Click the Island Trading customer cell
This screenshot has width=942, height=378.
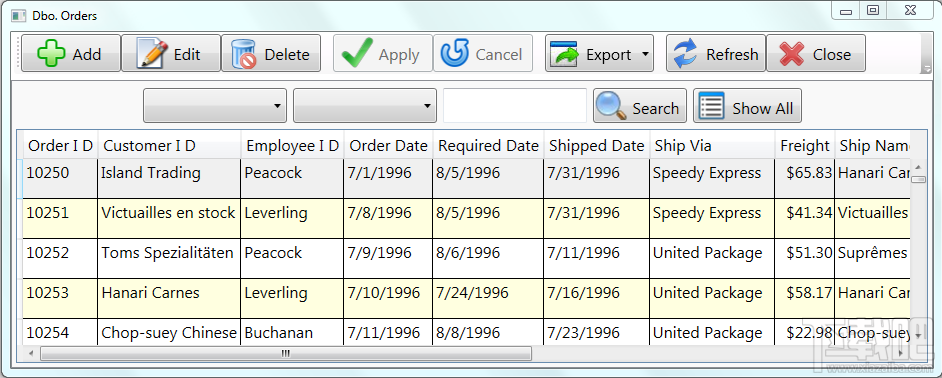[169, 178]
